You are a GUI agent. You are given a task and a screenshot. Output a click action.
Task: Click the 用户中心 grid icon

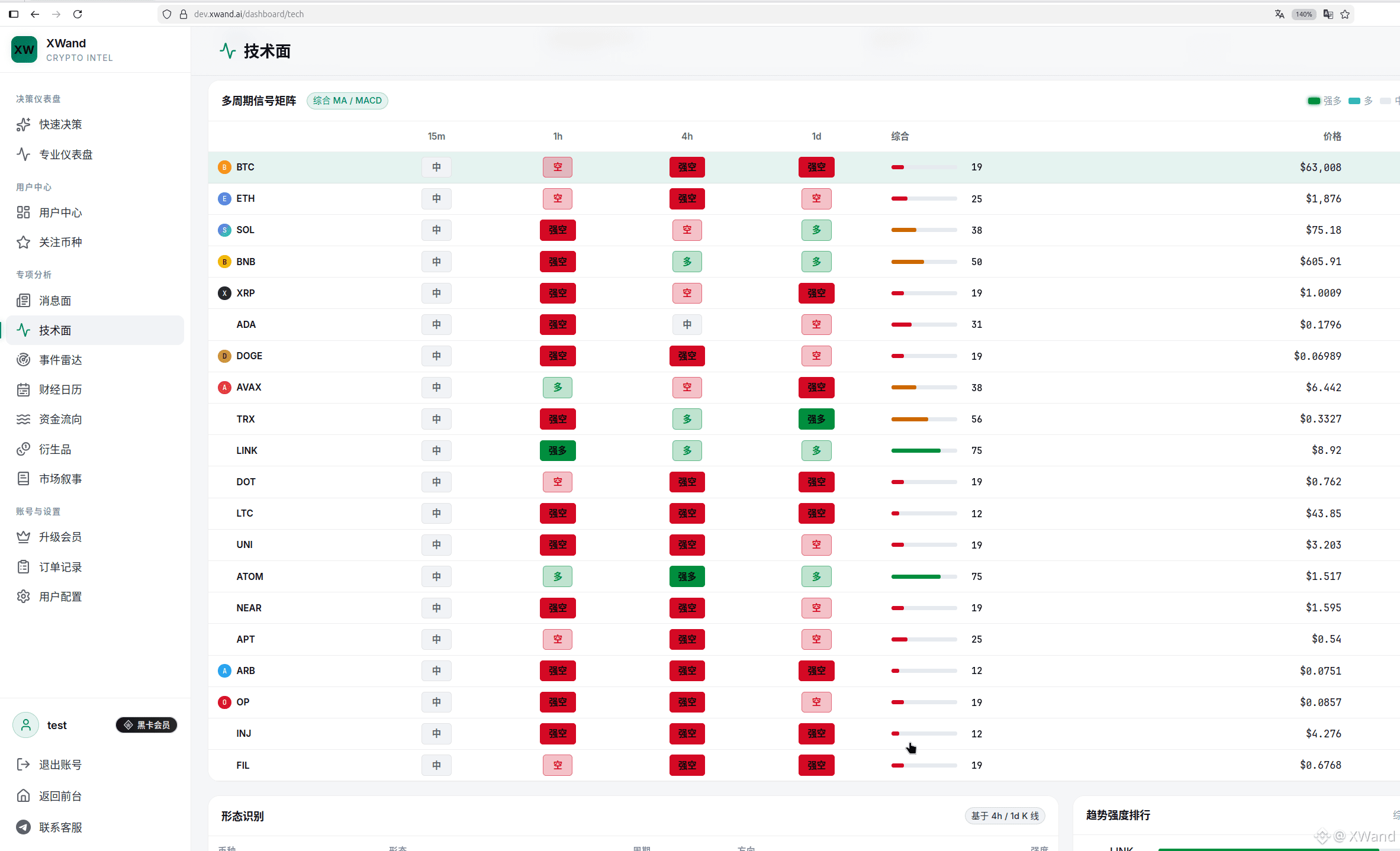click(23, 212)
